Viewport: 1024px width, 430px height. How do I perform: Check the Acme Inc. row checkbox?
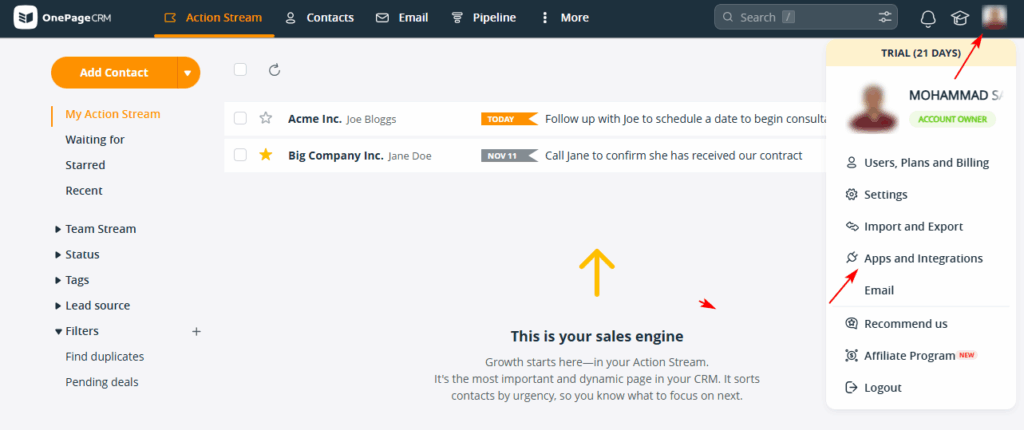pyautogui.click(x=240, y=118)
